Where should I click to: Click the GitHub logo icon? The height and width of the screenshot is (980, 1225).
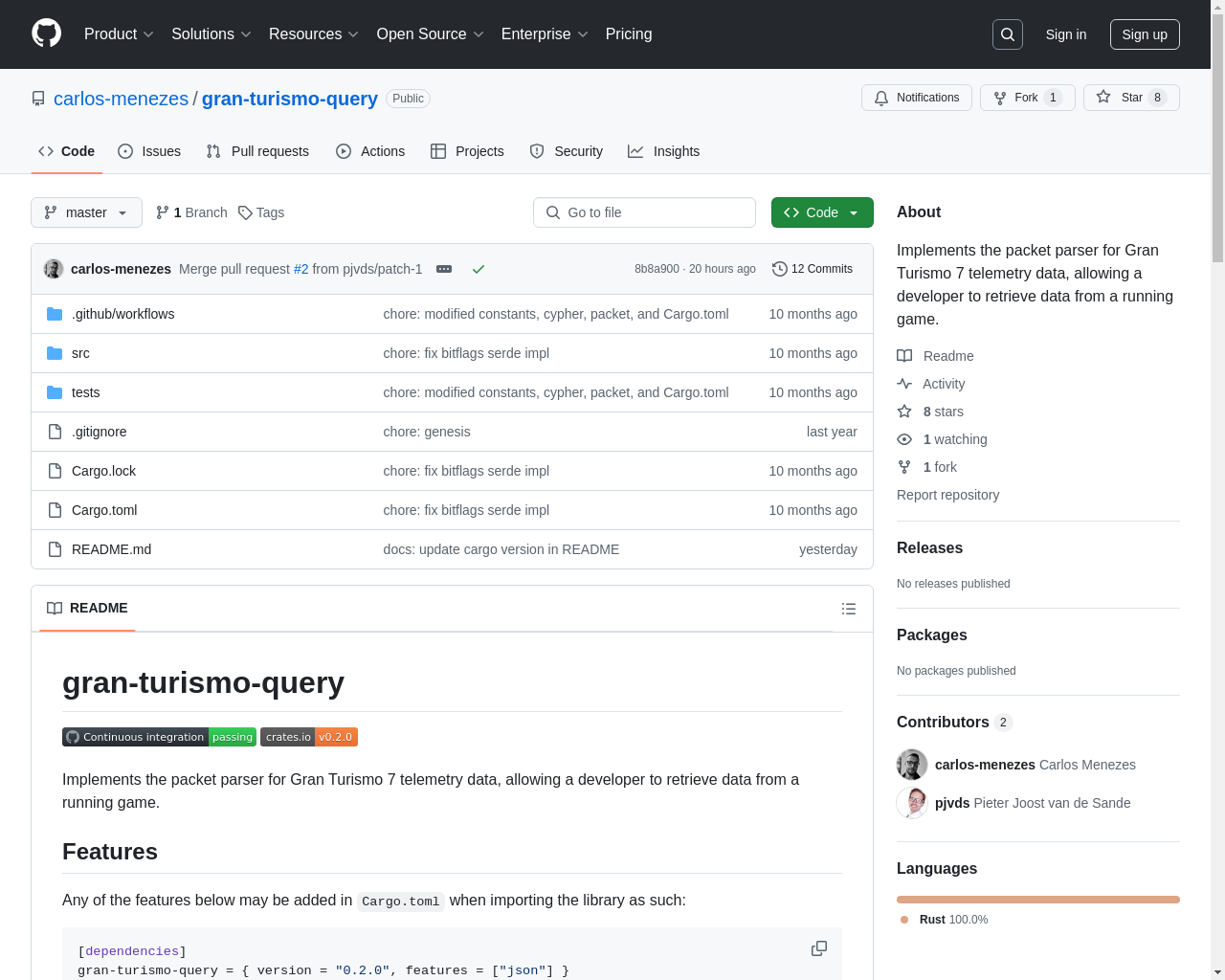coord(46,33)
